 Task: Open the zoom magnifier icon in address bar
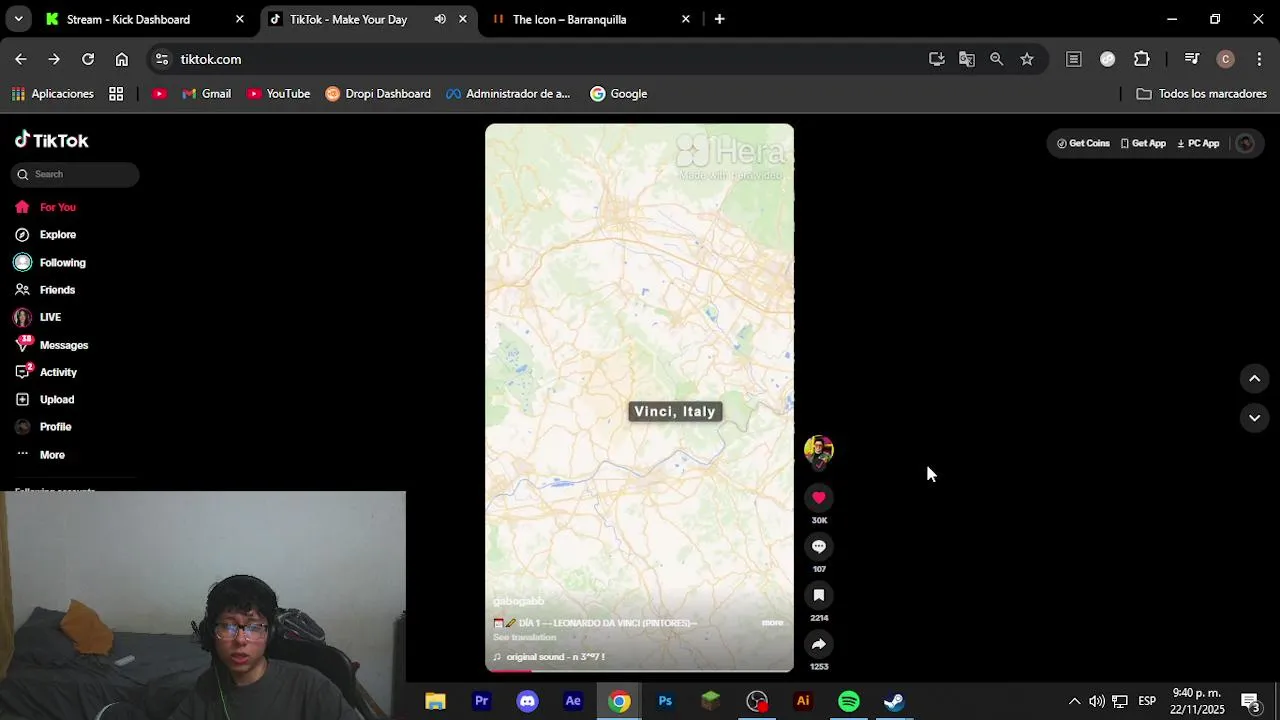997,59
